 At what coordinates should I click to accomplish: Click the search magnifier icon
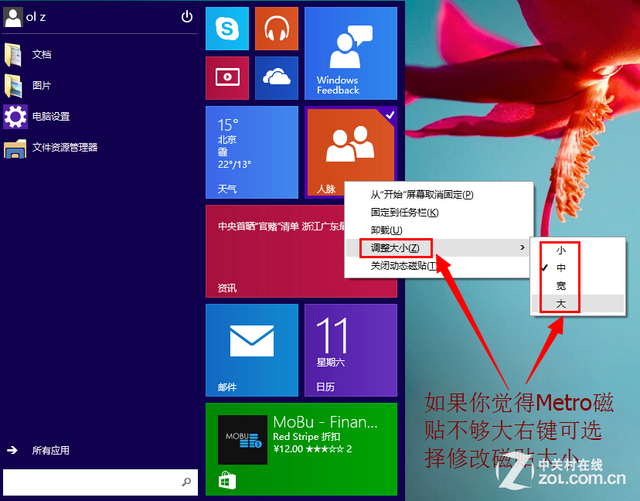pyautogui.click(x=187, y=482)
